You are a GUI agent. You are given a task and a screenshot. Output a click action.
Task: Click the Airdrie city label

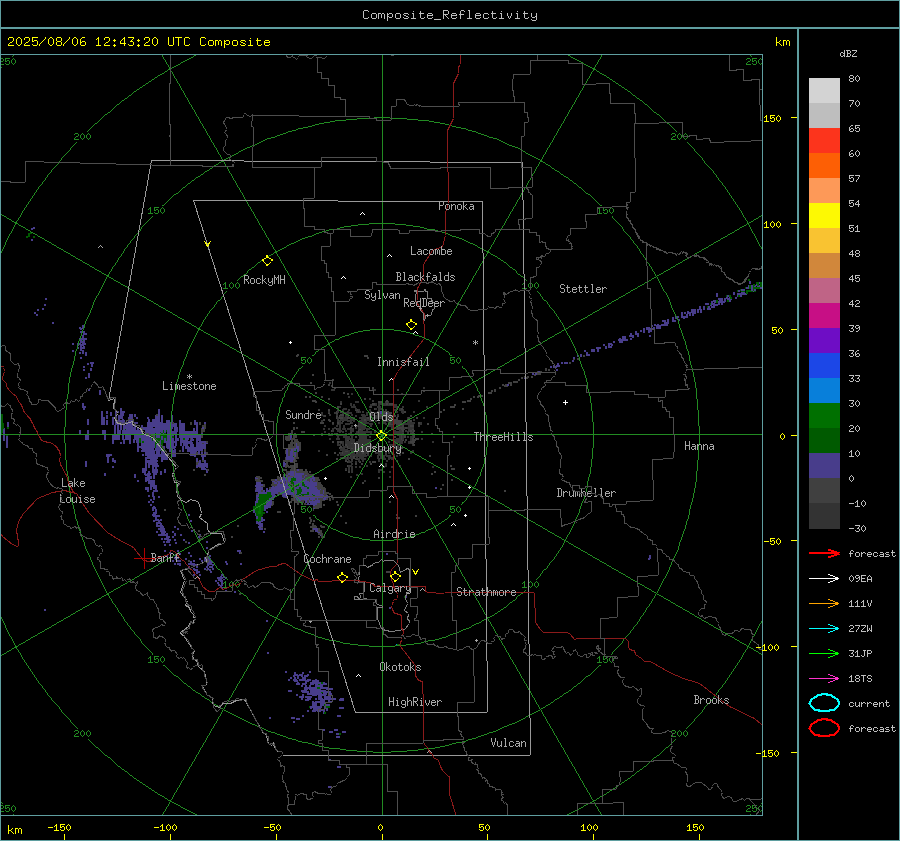(x=394, y=534)
